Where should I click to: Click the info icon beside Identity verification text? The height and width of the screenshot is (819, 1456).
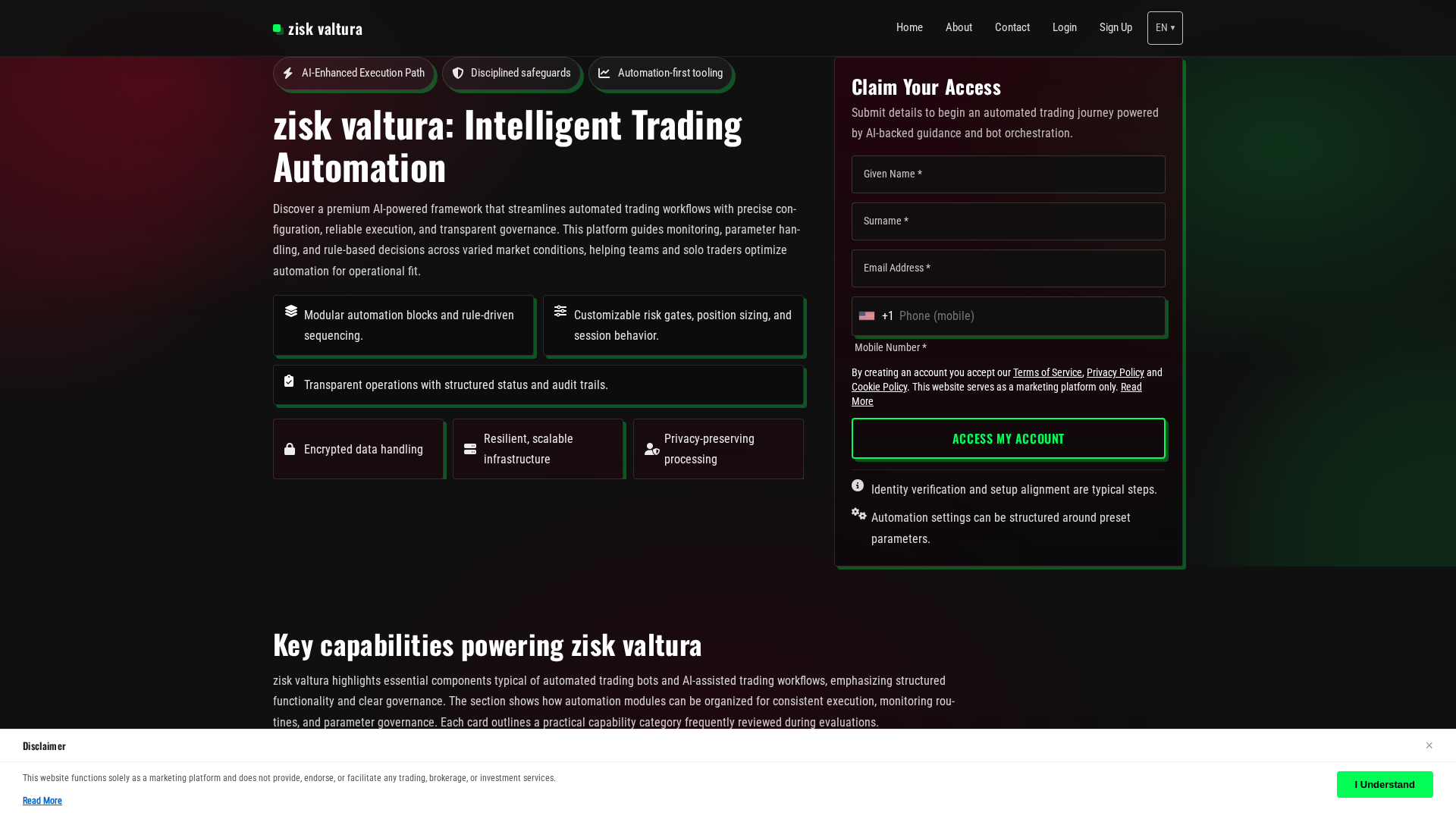click(858, 485)
